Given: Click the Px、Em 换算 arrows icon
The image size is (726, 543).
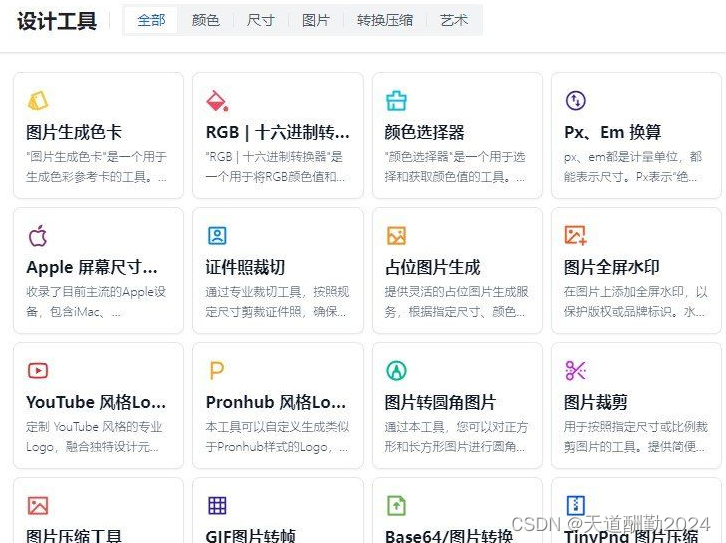Looking at the screenshot, I should coord(576,100).
